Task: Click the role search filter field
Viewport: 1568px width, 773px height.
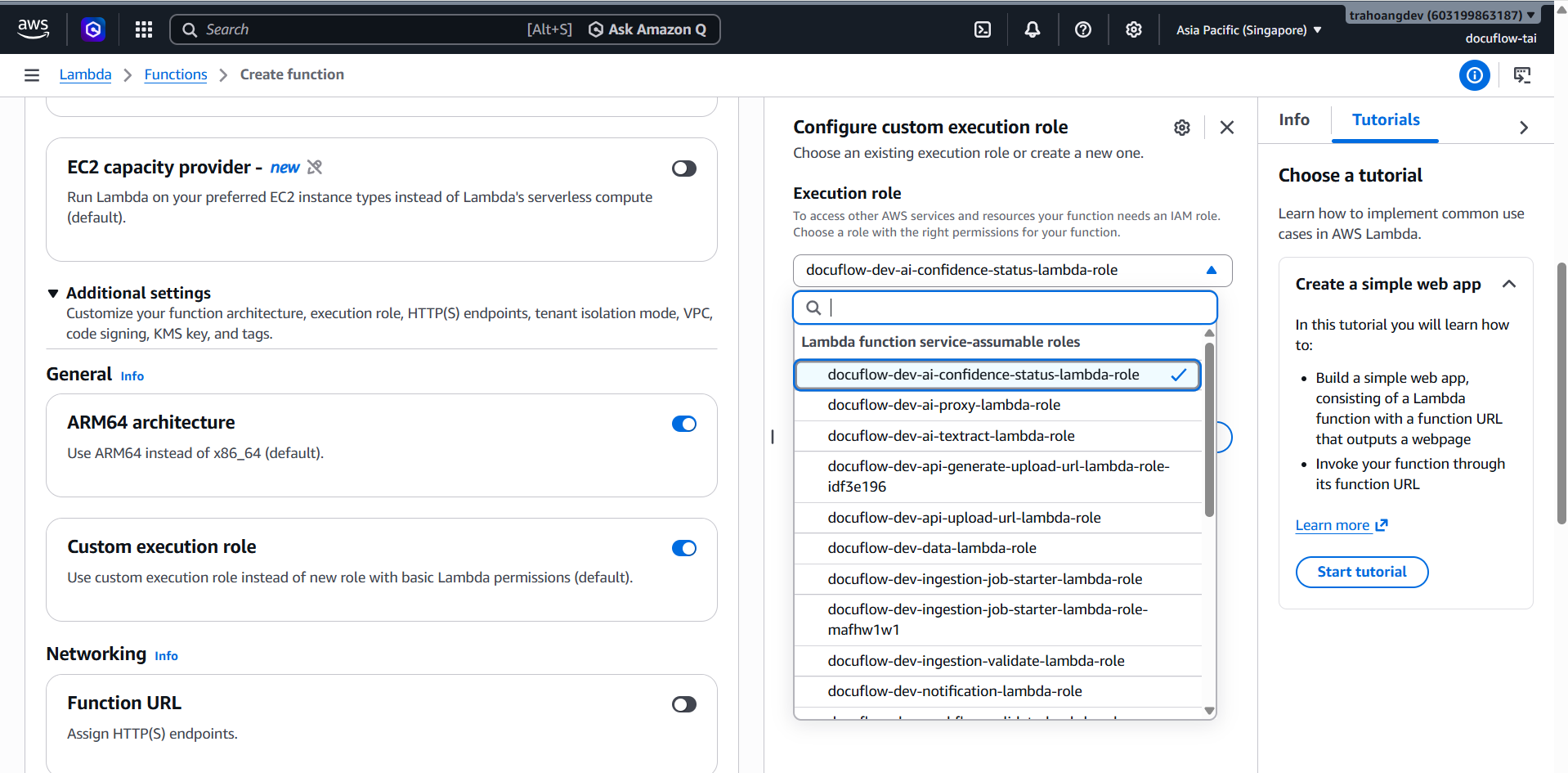Action: pos(1006,308)
